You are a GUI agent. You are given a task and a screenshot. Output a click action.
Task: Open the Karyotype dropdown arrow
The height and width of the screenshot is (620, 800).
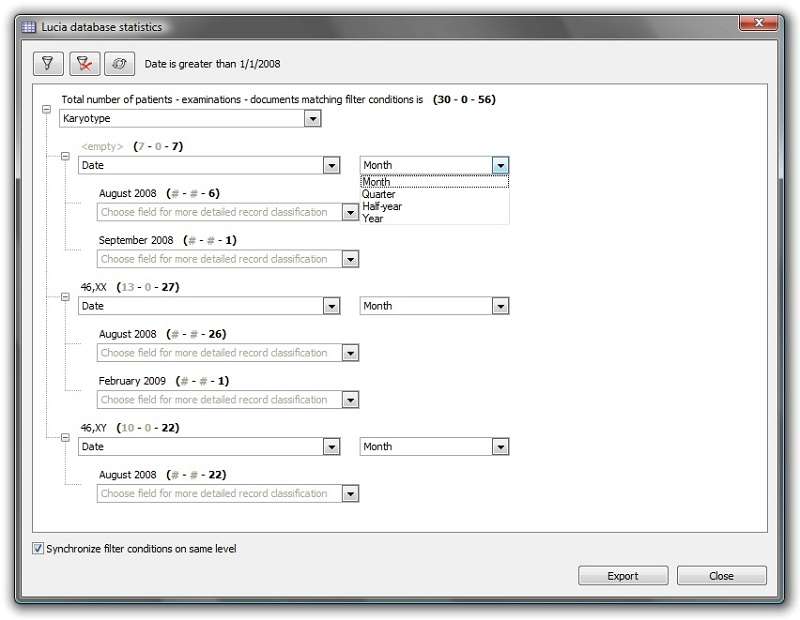tap(312, 119)
